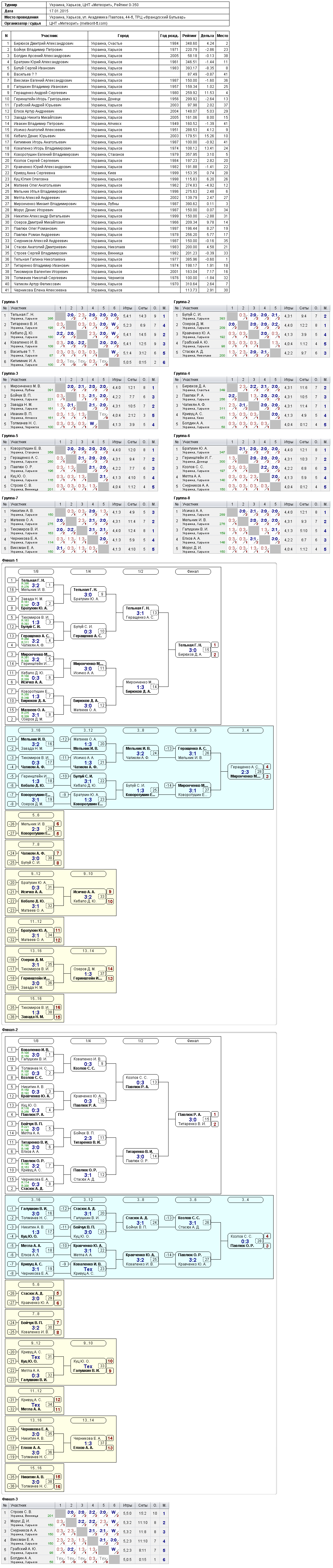Select row Тельная Галина Николаевна
This screenshot has height=1568, width=333.
pyautogui.click(x=116, y=259)
